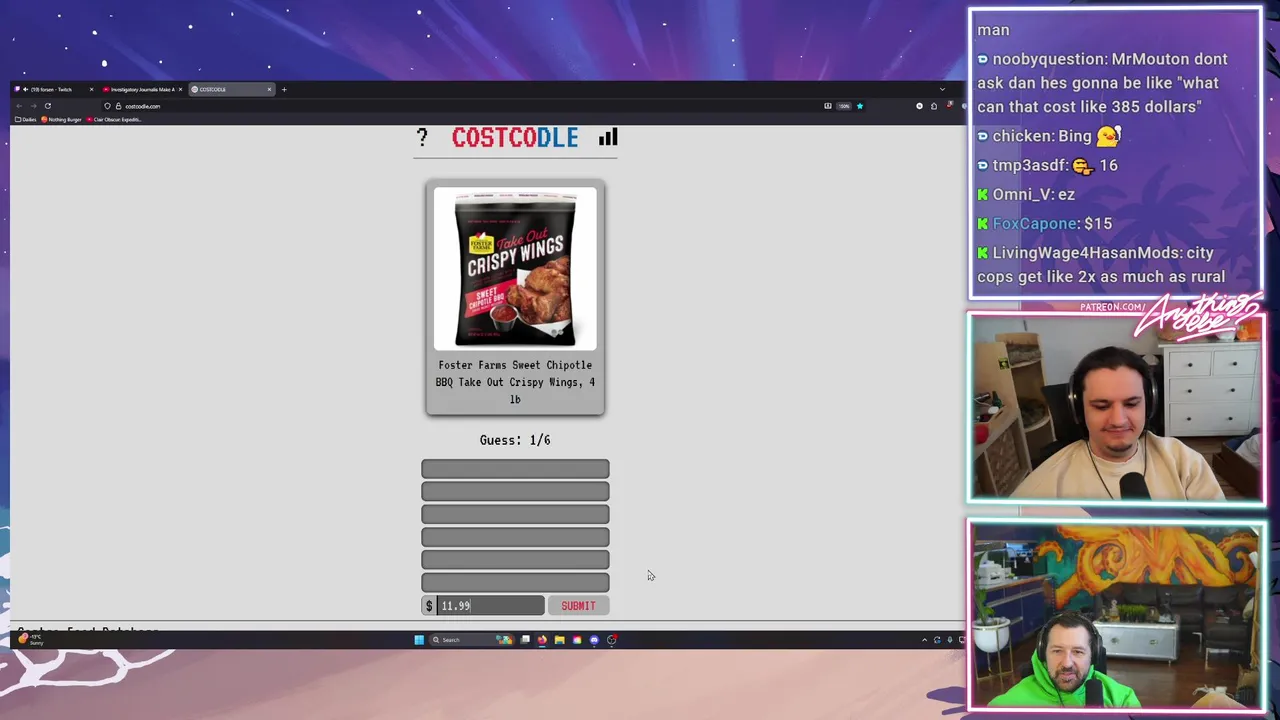Close the COSTCODLE browser tab

pyautogui.click(x=269, y=89)
